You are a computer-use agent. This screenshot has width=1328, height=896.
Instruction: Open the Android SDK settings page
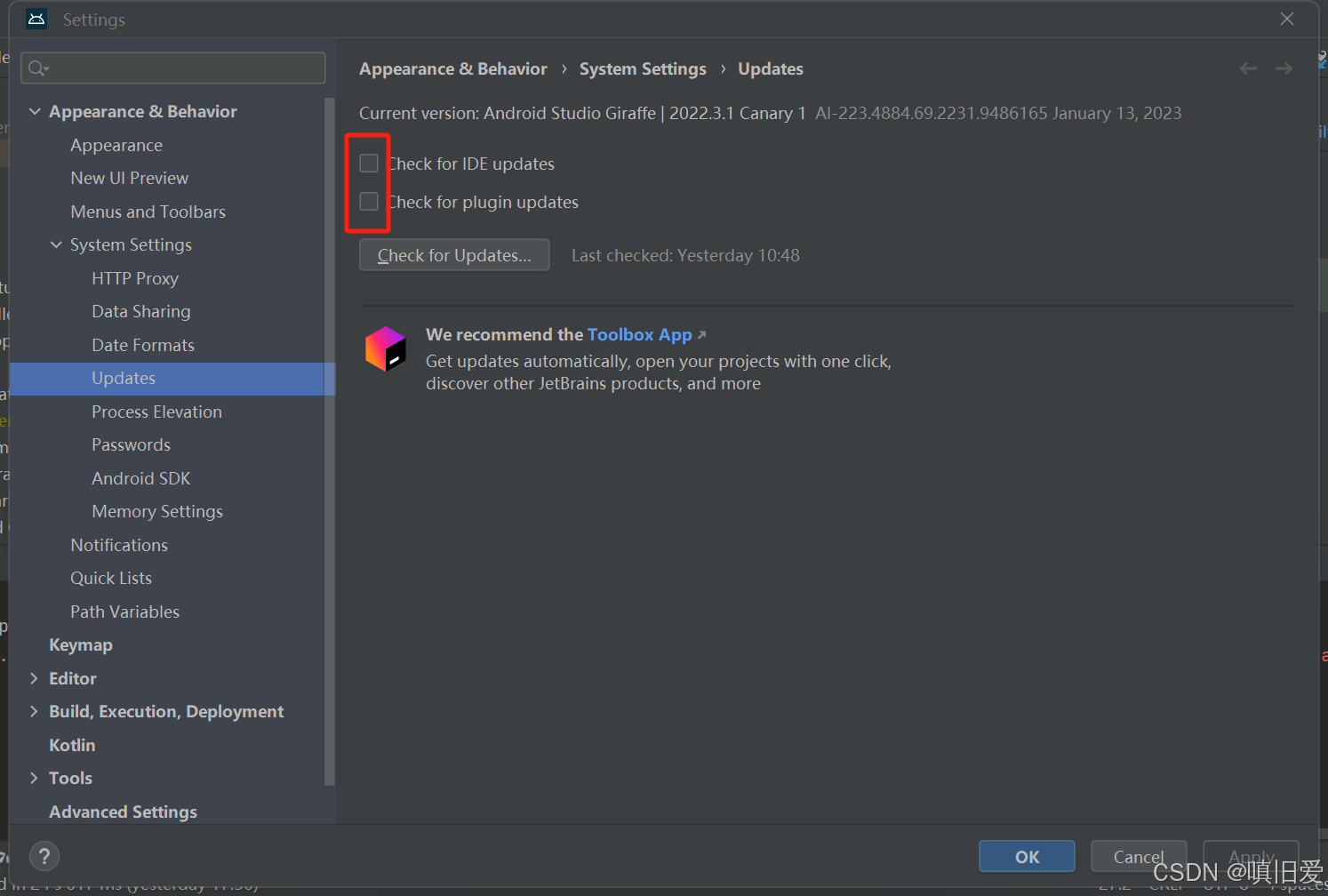point(140,477)
